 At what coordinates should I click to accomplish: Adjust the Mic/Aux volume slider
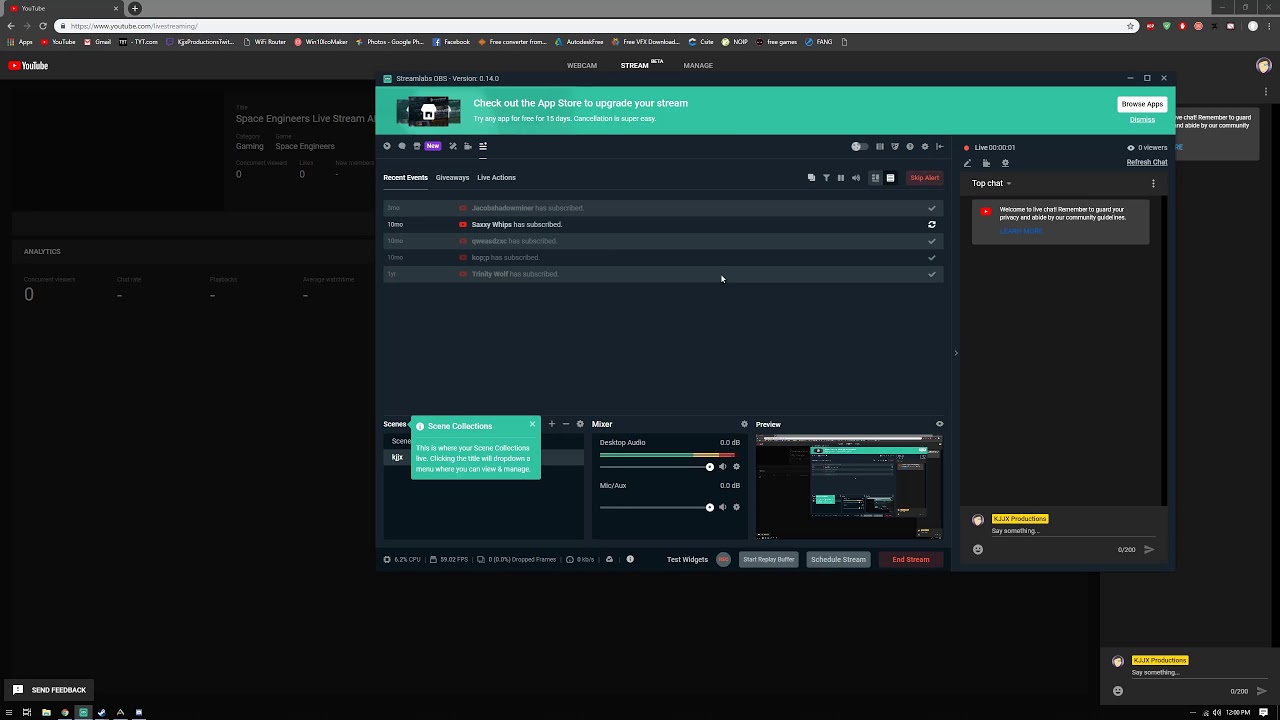656,507
